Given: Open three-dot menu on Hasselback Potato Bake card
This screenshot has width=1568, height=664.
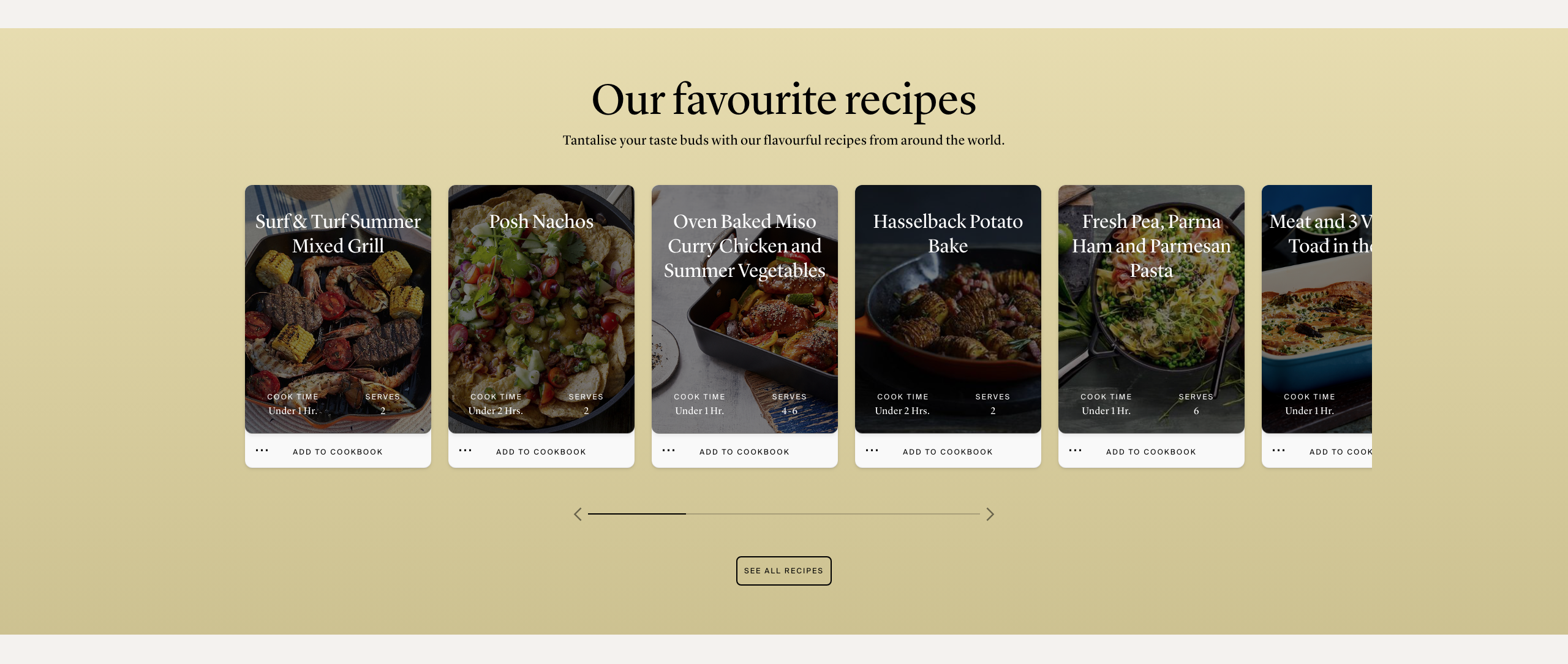Looking at the screenshot, I should click(x=872, y=451).
